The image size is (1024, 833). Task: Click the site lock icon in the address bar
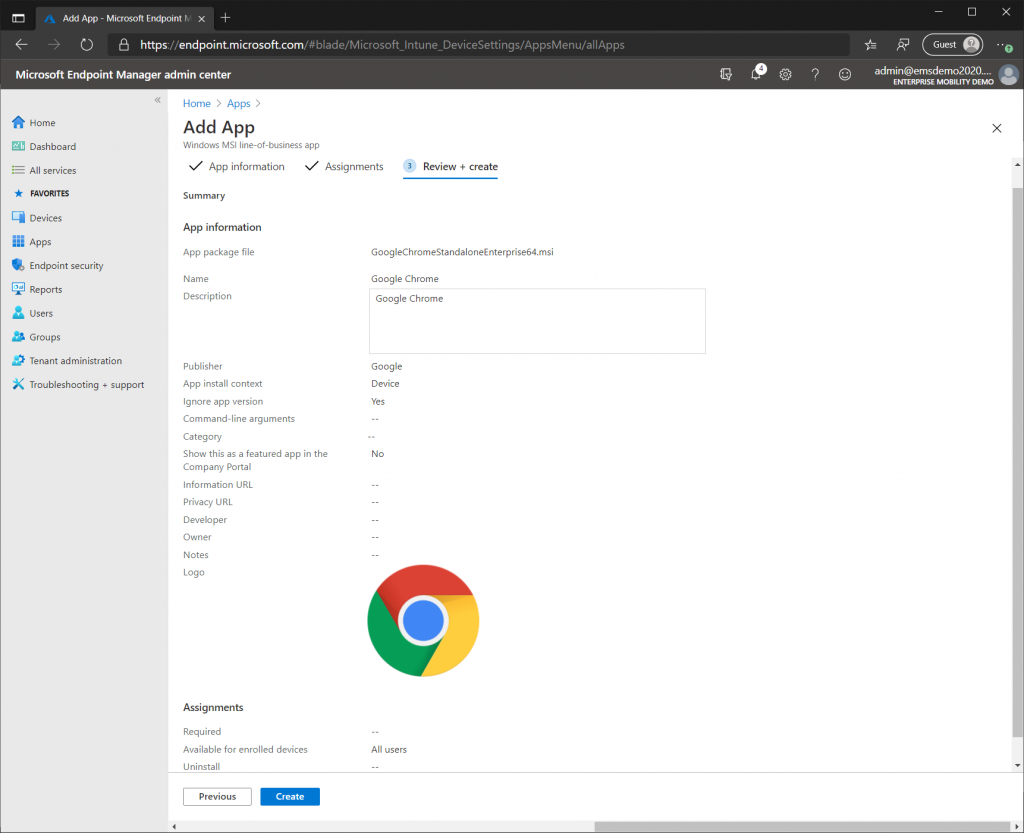[123, 44]
